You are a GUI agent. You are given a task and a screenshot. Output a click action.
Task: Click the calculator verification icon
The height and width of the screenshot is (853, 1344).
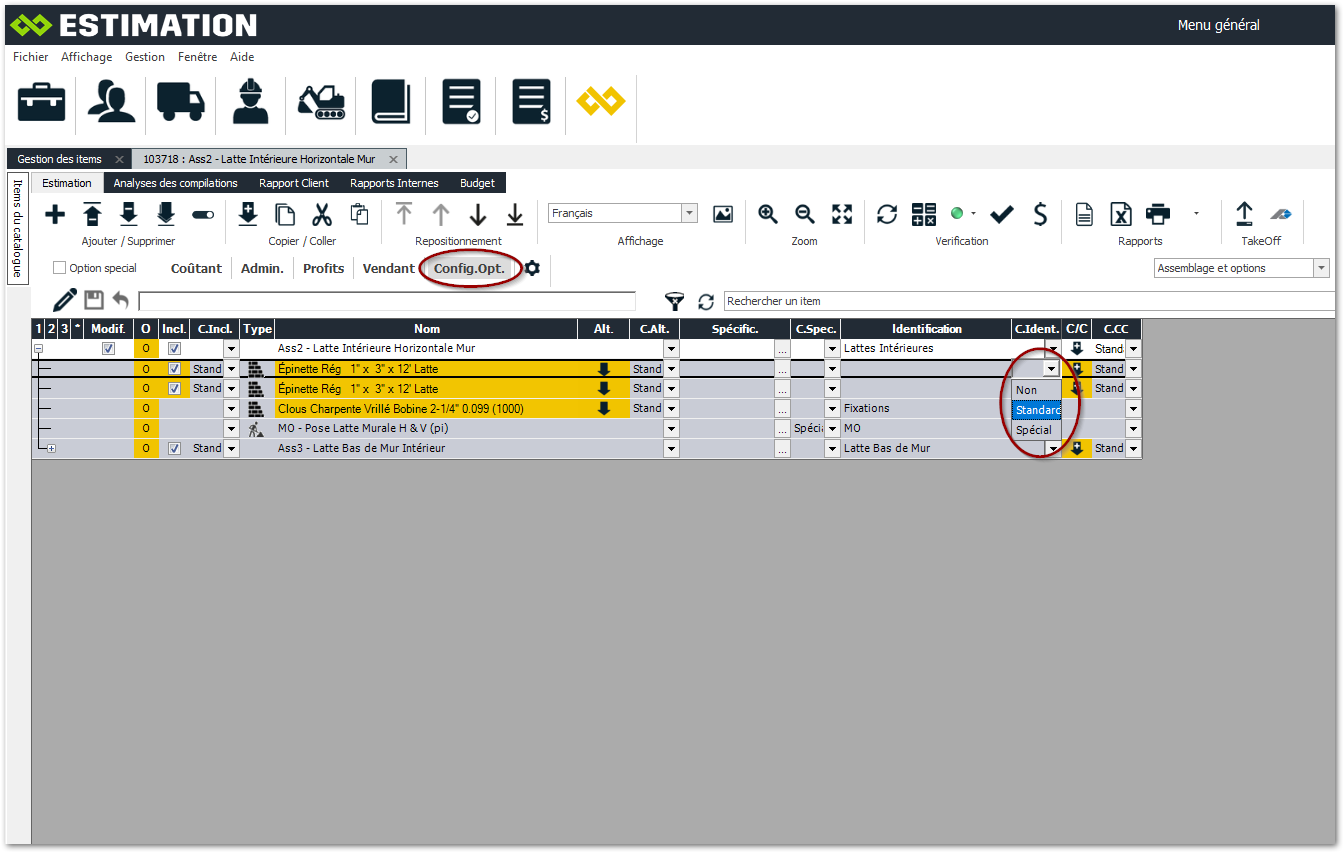point(923,214)
